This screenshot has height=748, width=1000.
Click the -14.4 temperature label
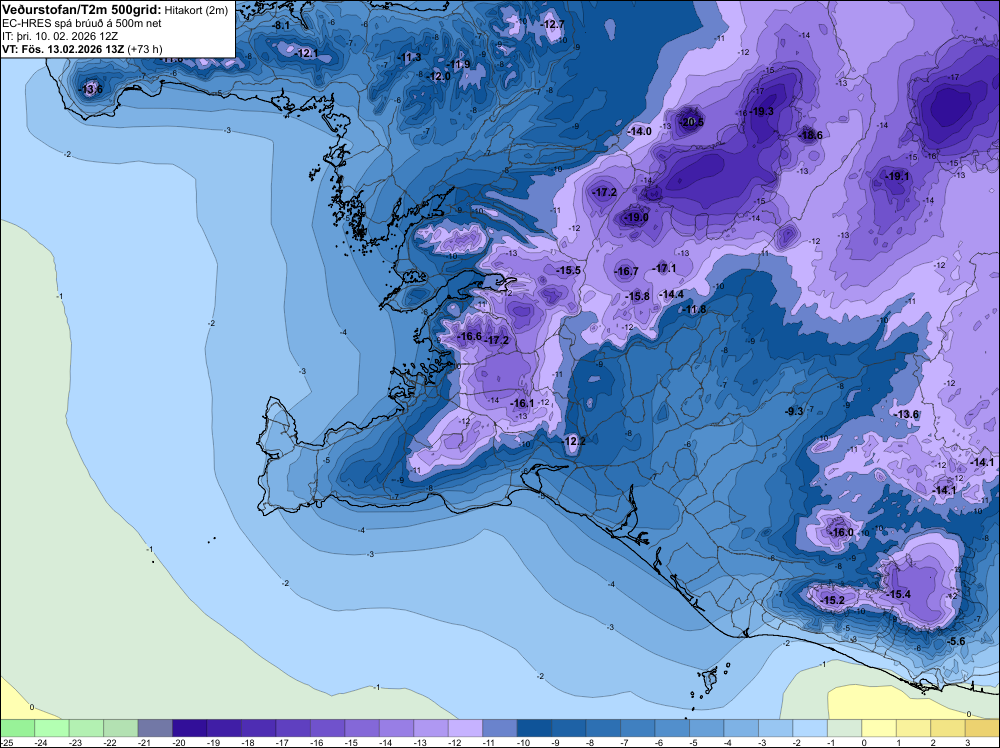[671, 294]
